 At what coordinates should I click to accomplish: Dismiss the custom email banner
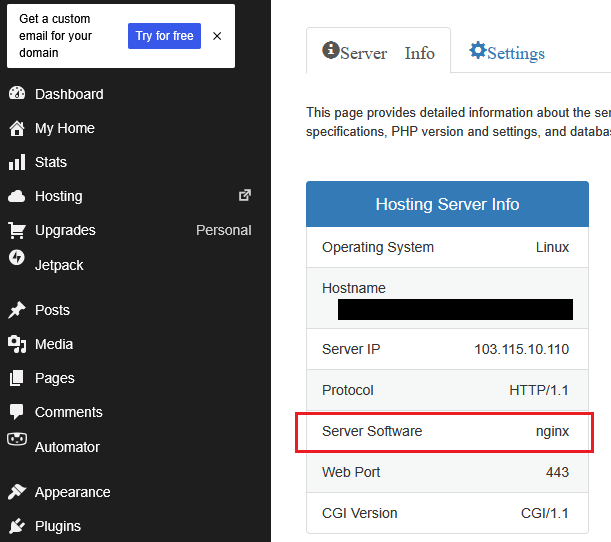click(x=217, y=36)
